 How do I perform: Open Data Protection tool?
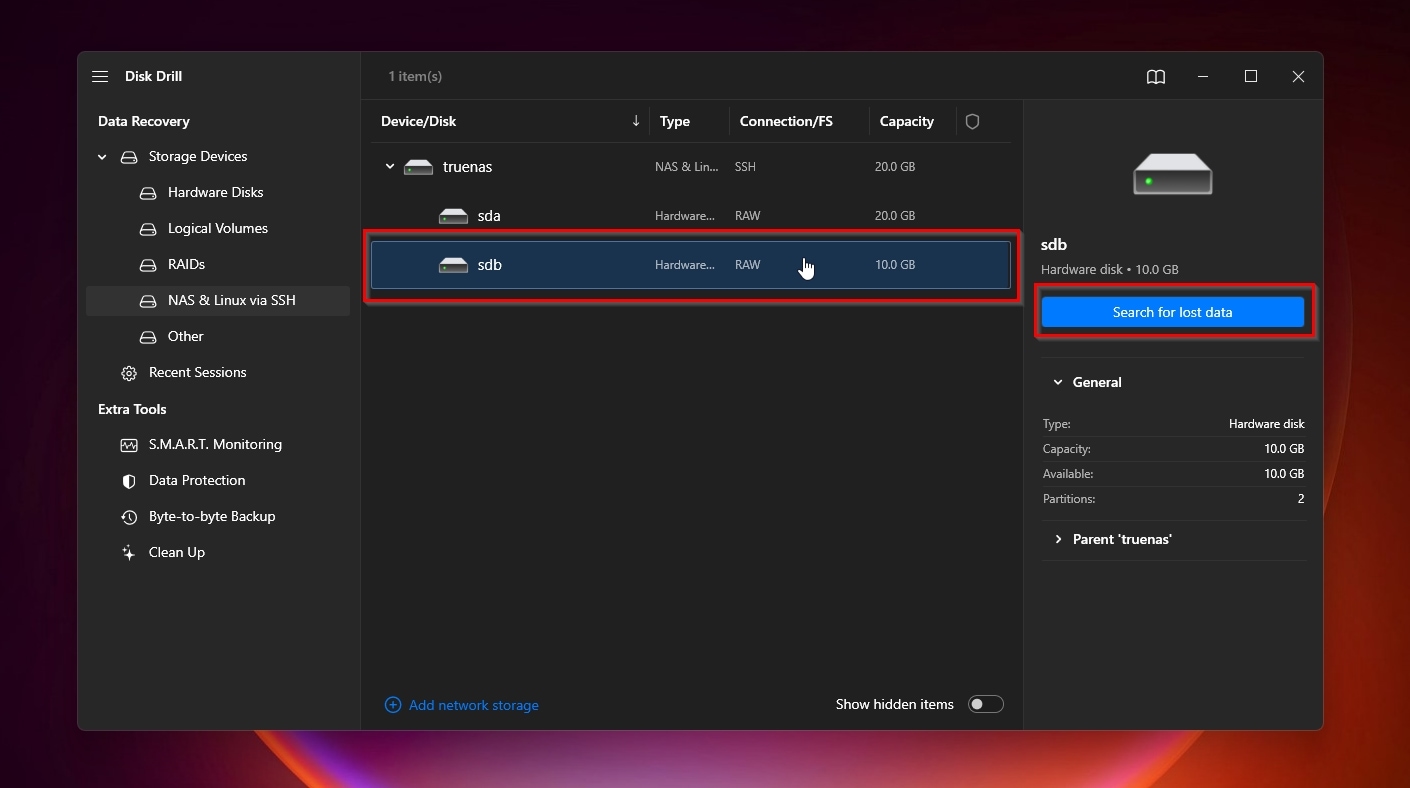click(196, 480)
